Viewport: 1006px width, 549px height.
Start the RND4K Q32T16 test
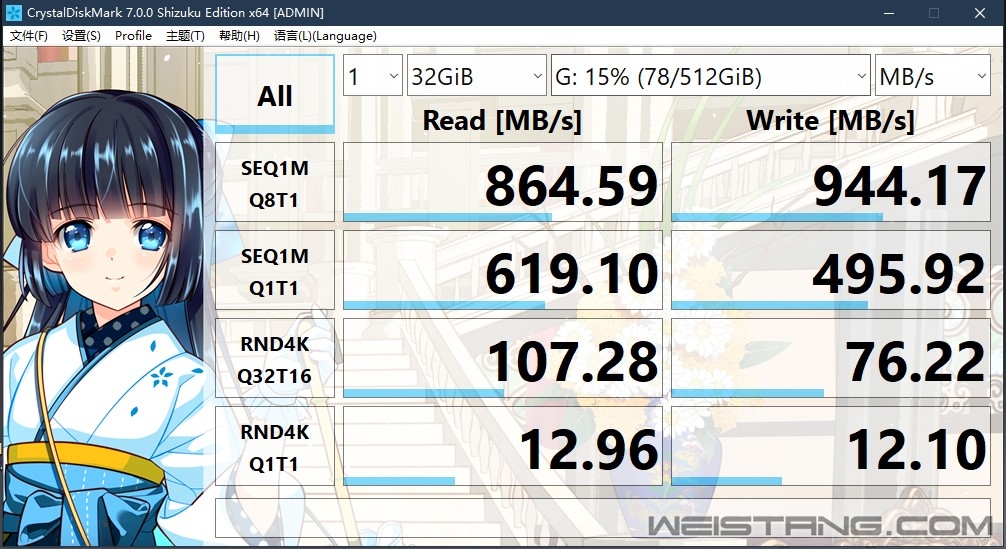click(x=275, y=359)
